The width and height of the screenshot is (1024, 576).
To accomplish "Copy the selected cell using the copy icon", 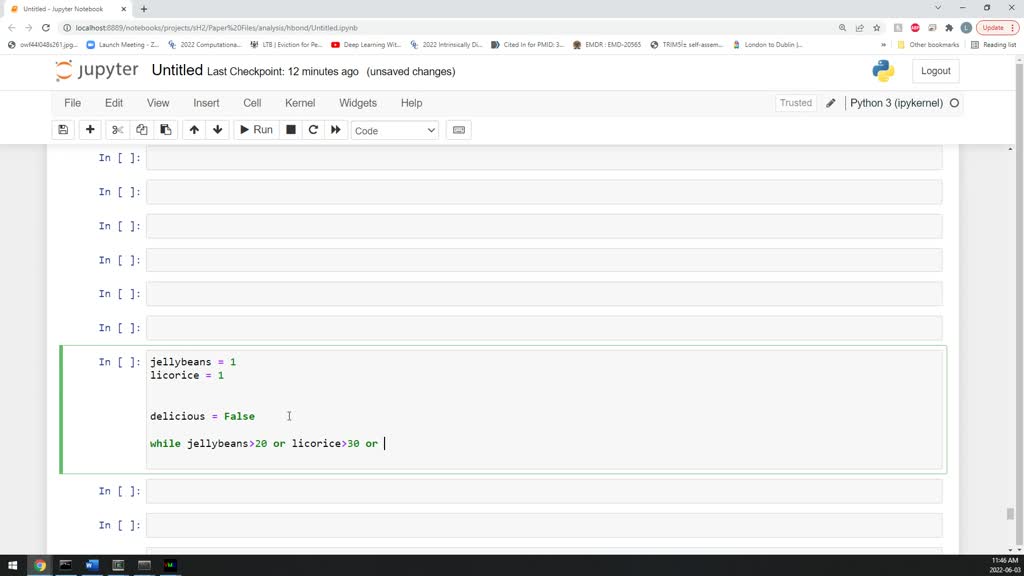I will tap(141, 129).
